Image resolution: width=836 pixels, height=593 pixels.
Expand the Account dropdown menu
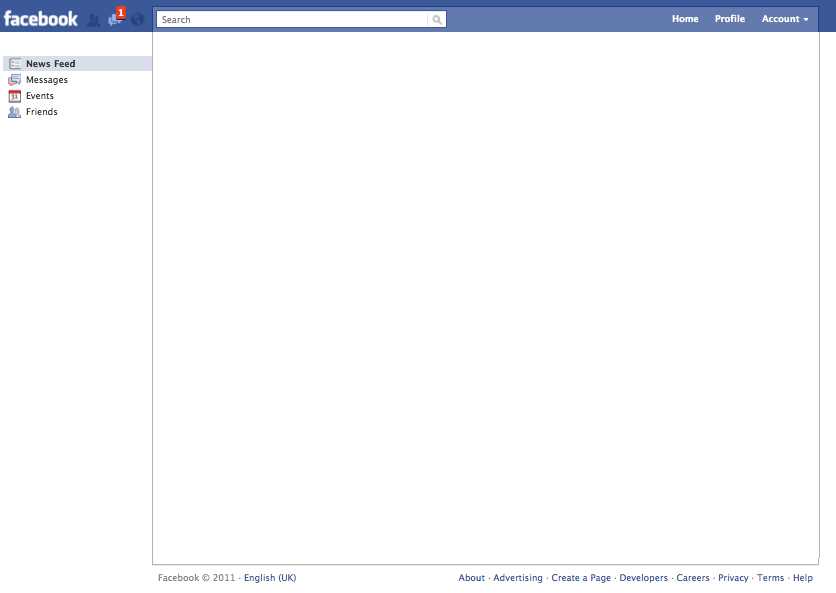(785, 19)
